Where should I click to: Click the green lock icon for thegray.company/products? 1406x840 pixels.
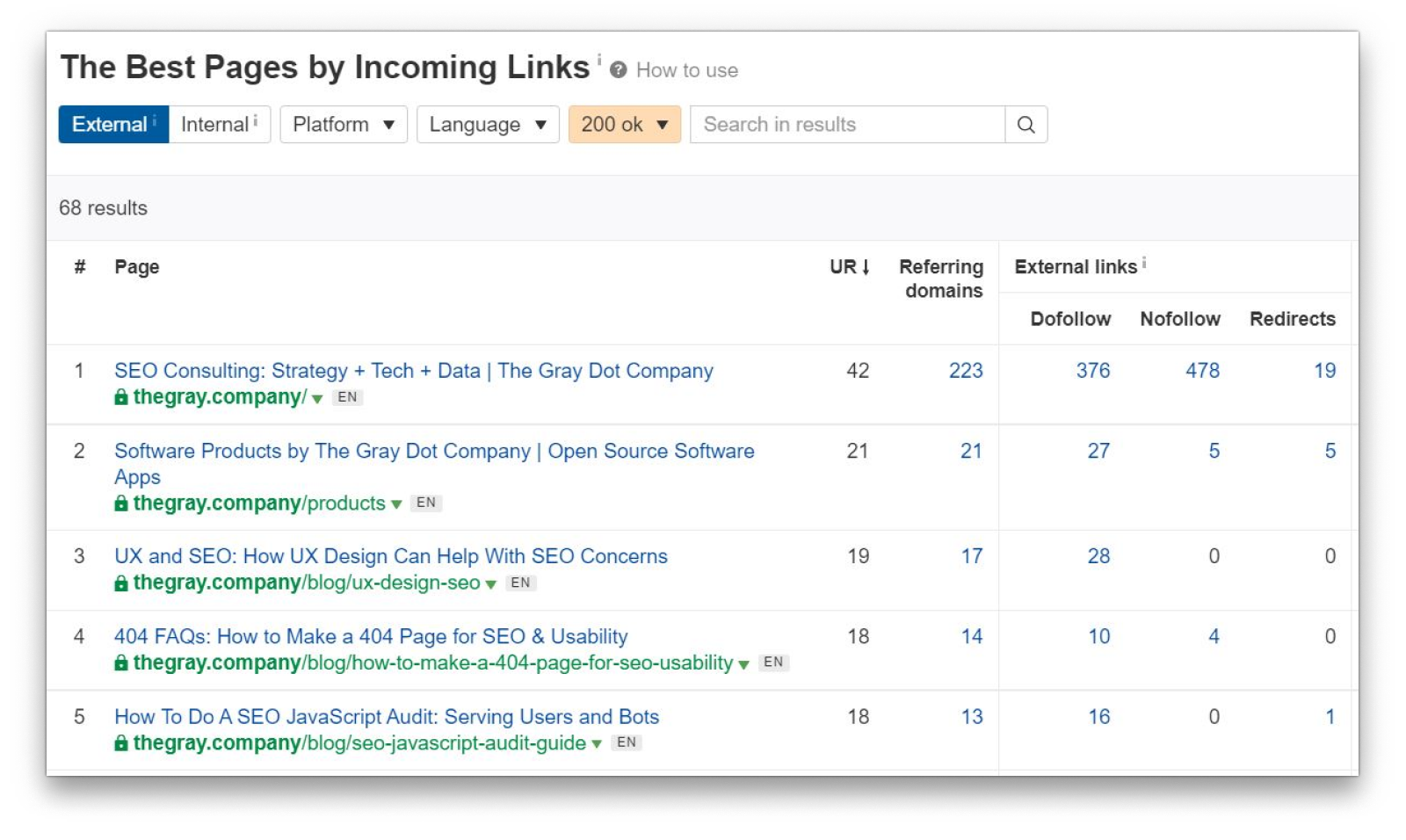pyautogui.click(x=121, y=503)
